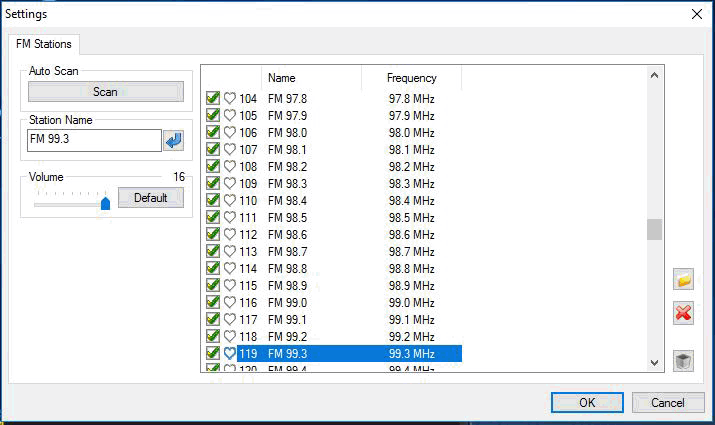Apply station name with blue arrow icon
The width and height of the screenshot is (715, 425).
[x=174, y=140]
